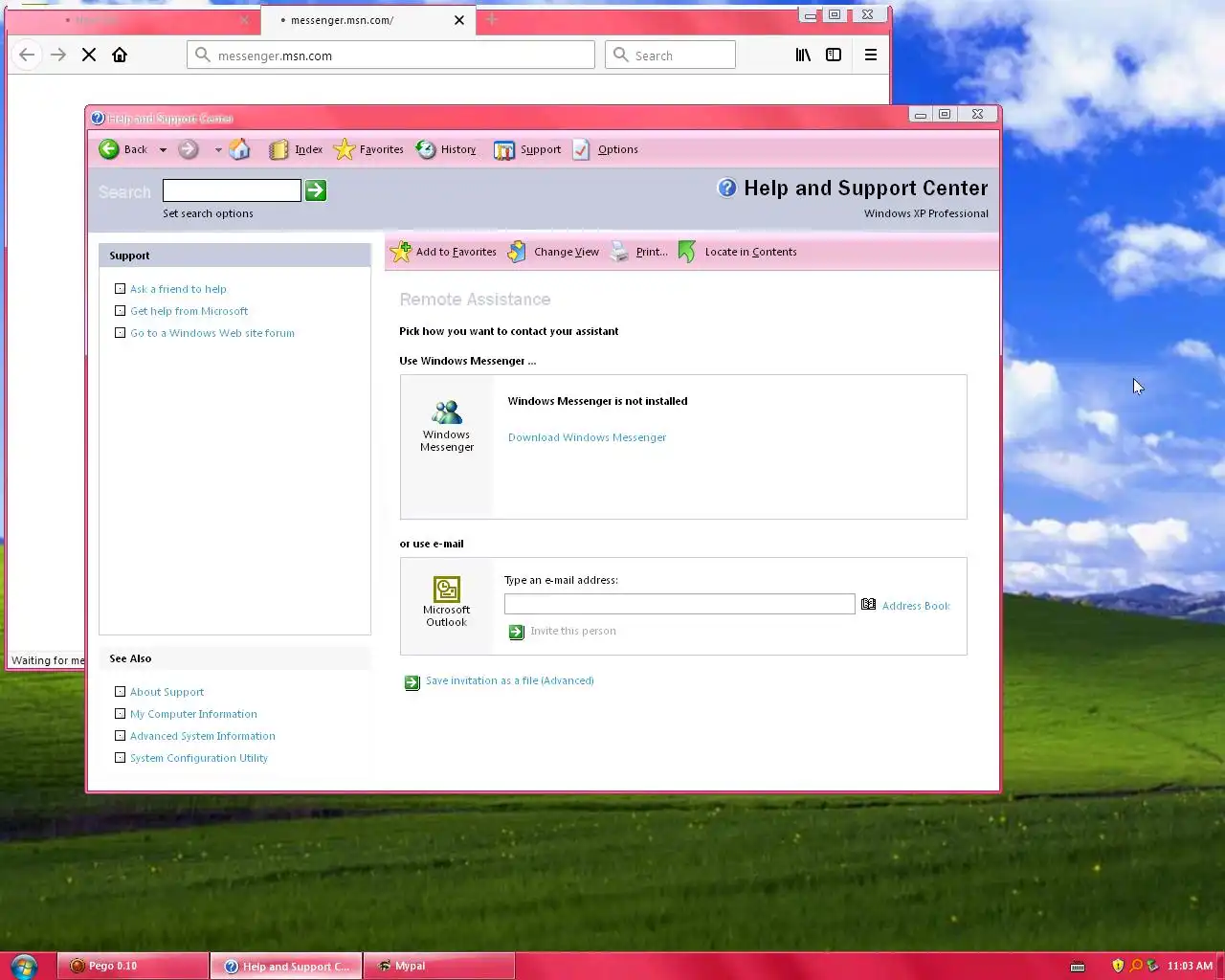This screenshot has height=980, width=1225.
Task: Open About Support link
Action: point(167,692)
